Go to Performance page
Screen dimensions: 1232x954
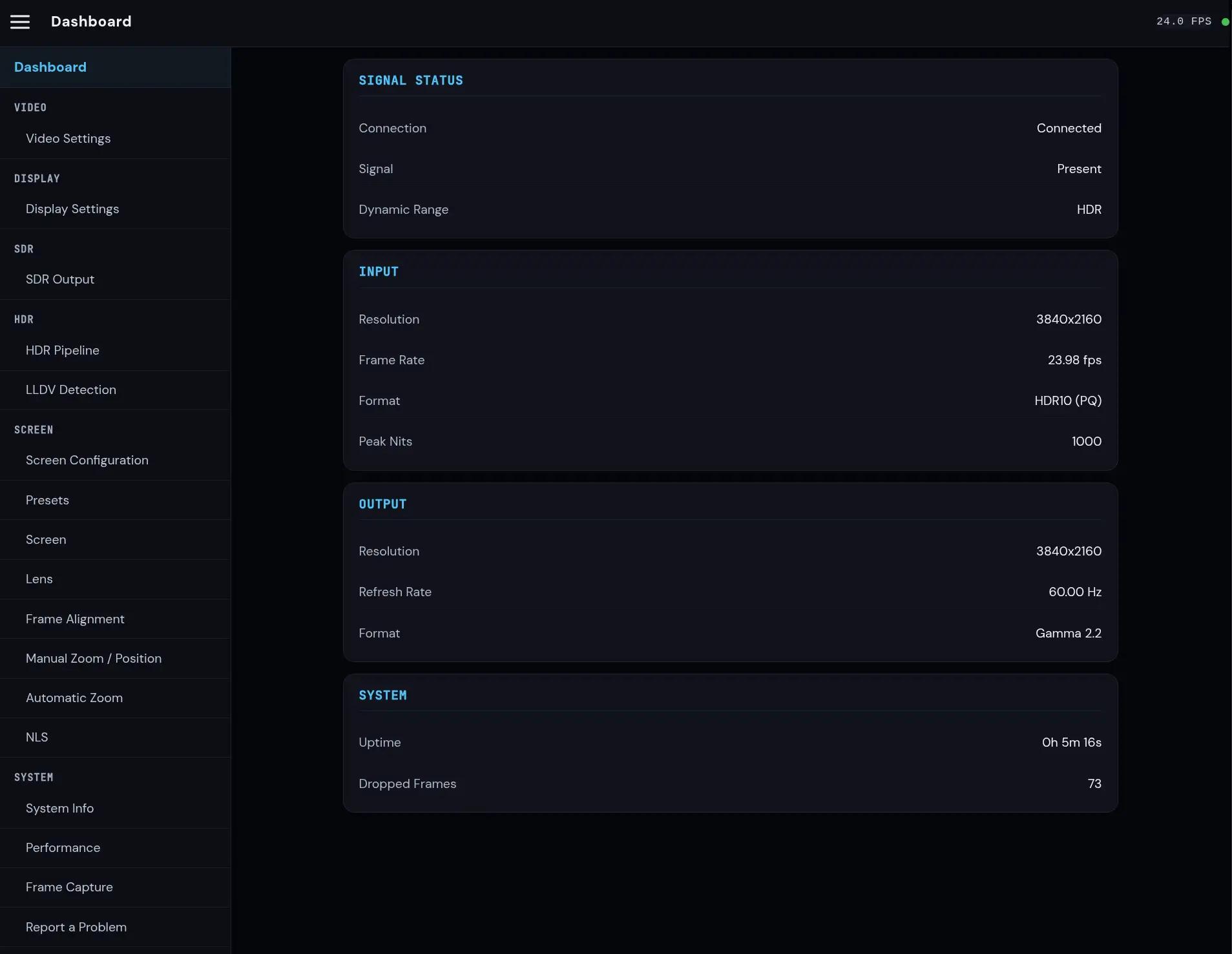tap(115, 848)
